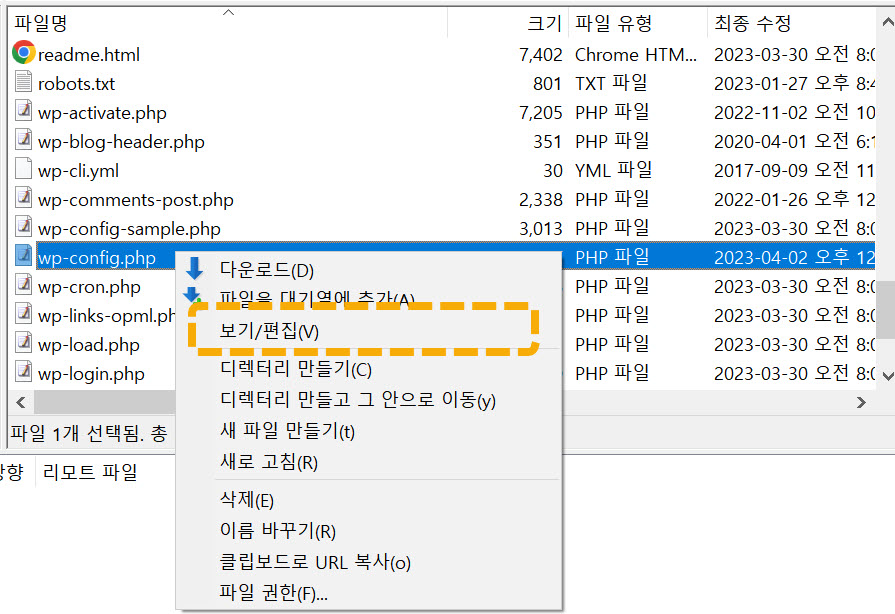Select the wp-links-opml.php file name

pyautogui.click(x=106, y=316)
